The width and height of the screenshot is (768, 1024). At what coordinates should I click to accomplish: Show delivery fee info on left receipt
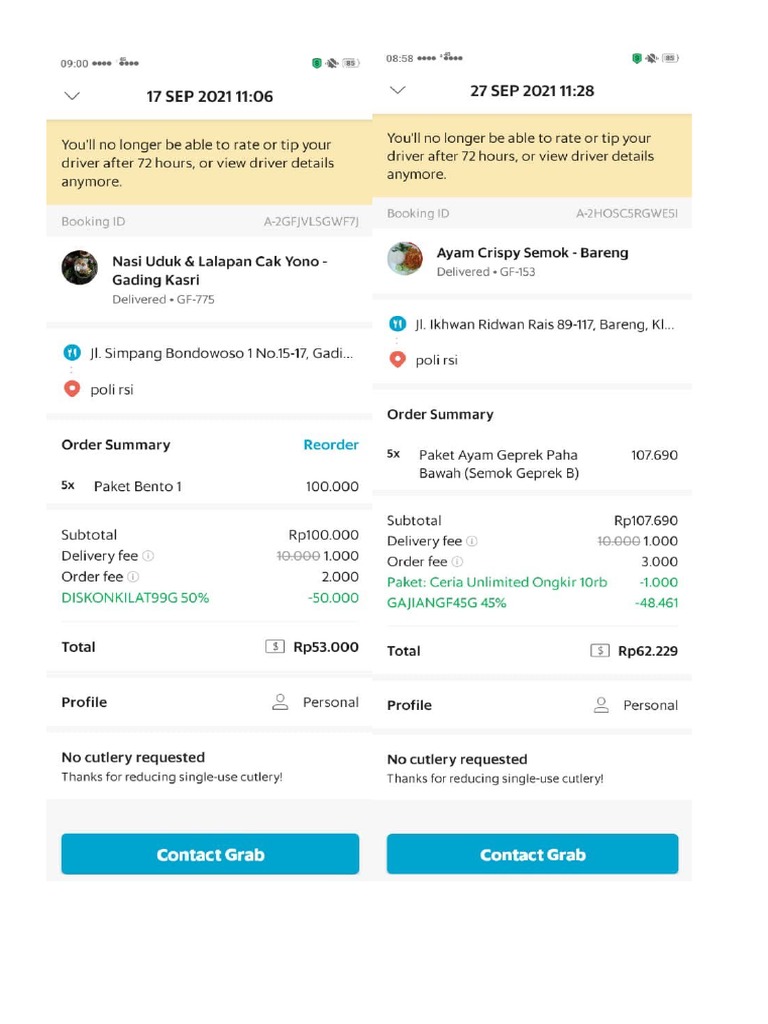pos(148,556)
